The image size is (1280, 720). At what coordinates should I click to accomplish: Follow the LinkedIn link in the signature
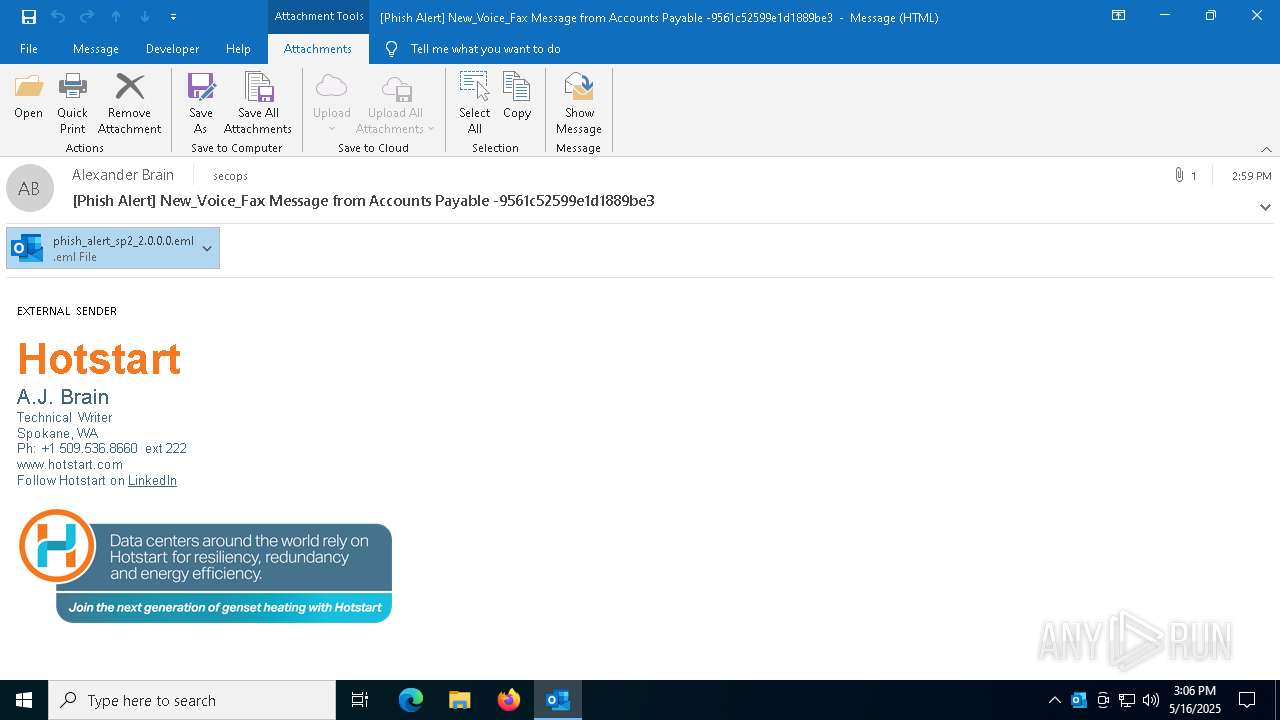coord(152,481)
